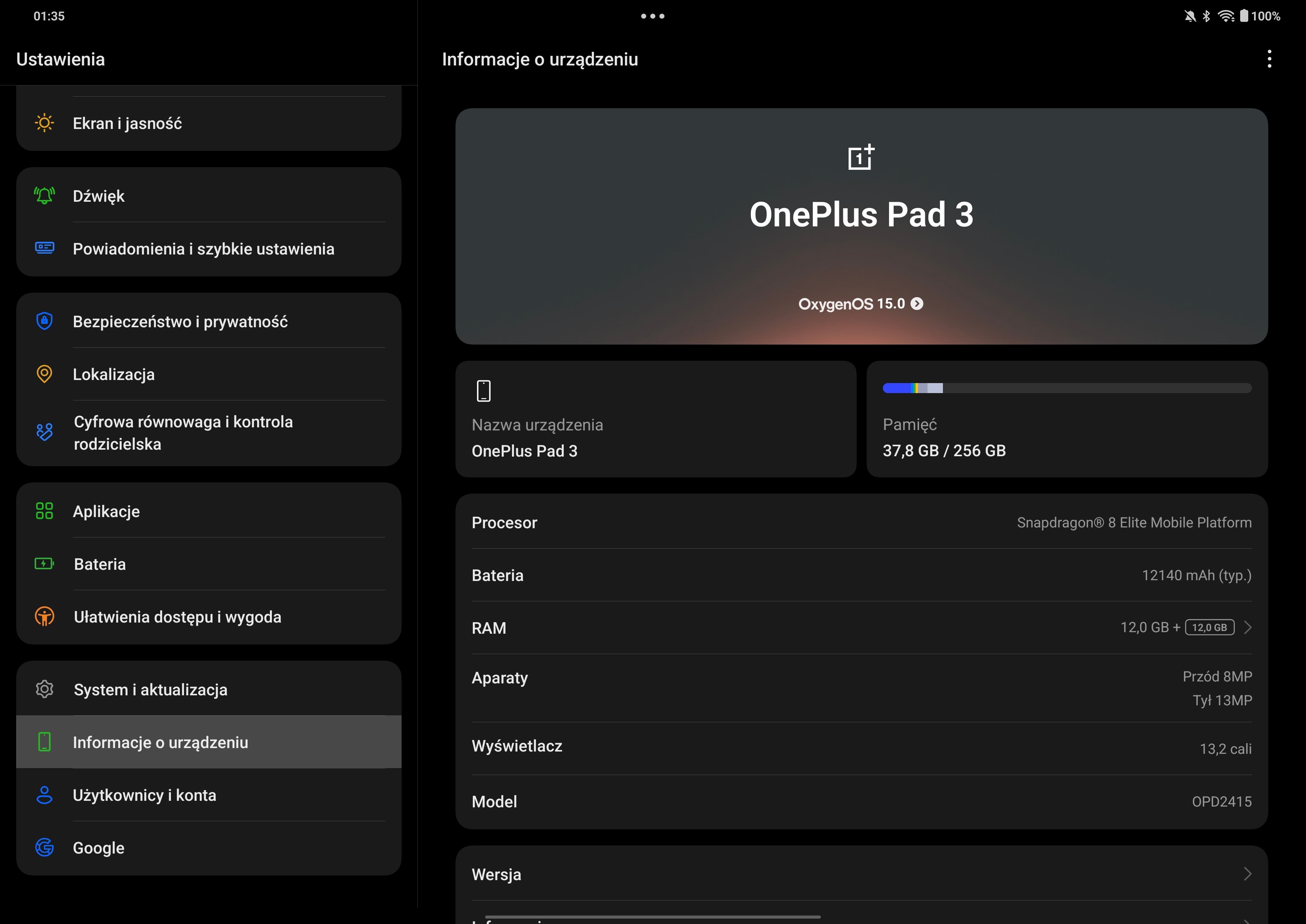
Task: Tap the three dots handle at top center
Action: click(653, 16)
